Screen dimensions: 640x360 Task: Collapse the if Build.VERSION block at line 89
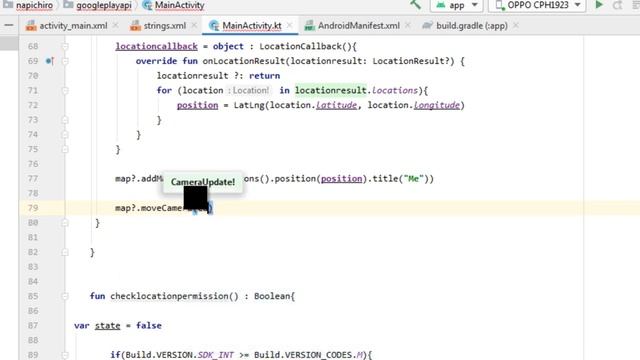(65, 355)
